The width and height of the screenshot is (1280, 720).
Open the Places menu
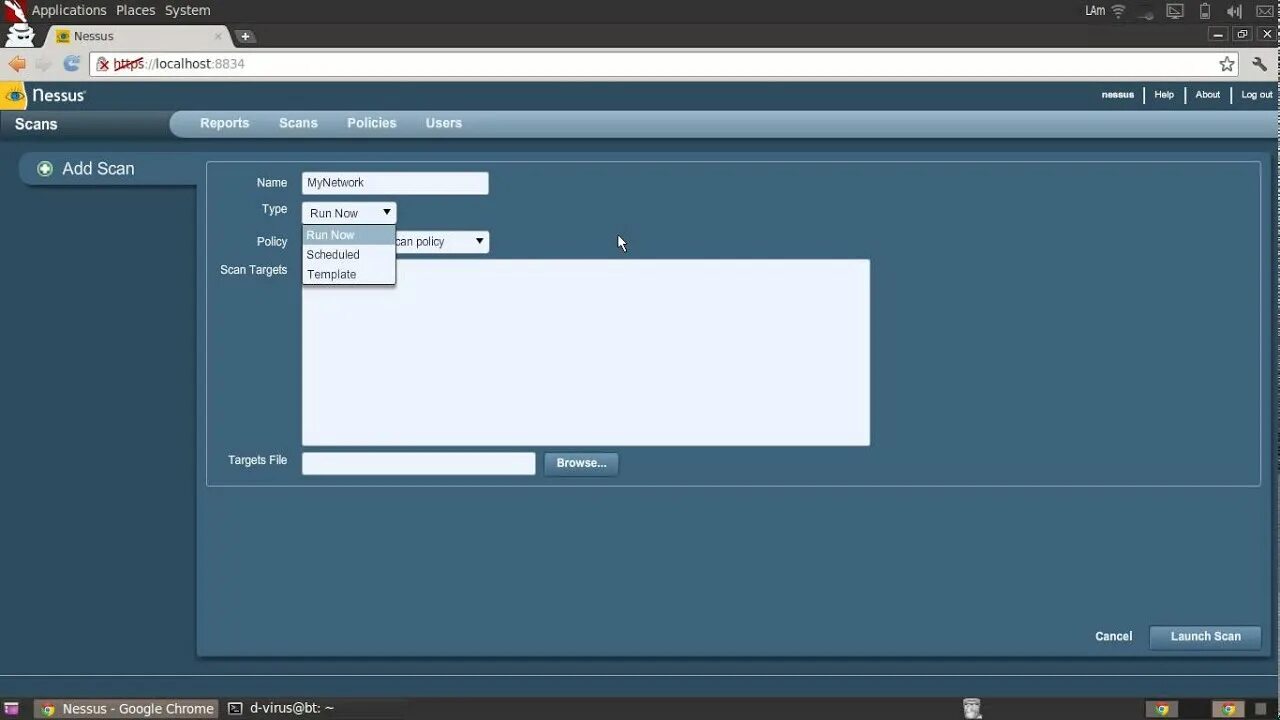[135, 10]
